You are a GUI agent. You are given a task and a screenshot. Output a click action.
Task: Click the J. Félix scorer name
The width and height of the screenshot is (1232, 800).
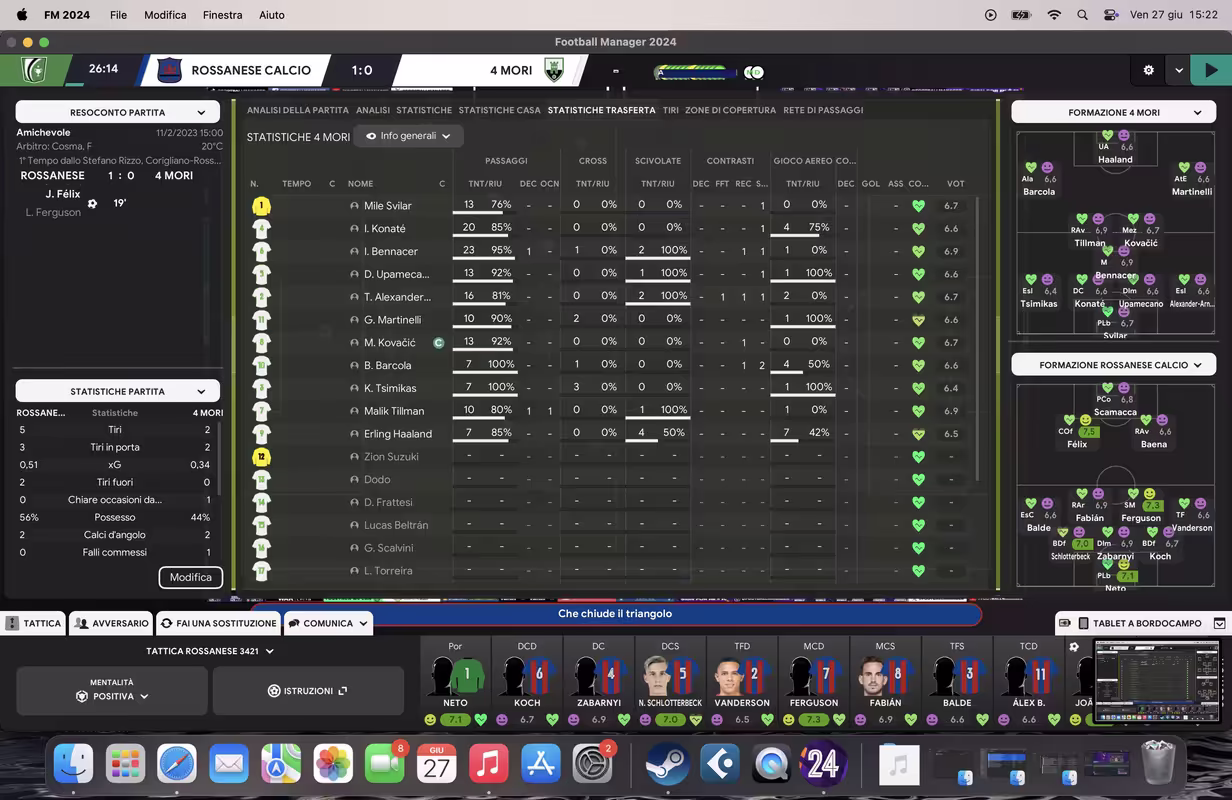coord(63,194)
